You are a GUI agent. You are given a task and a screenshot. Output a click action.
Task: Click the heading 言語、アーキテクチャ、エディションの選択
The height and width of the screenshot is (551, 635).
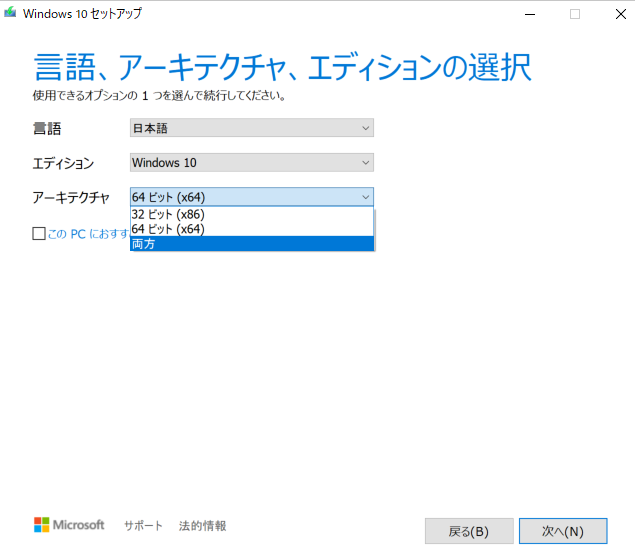[x=282, y=67]
